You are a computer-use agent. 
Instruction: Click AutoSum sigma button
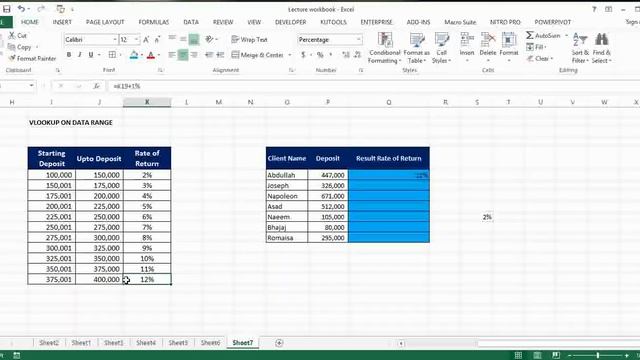543,36
